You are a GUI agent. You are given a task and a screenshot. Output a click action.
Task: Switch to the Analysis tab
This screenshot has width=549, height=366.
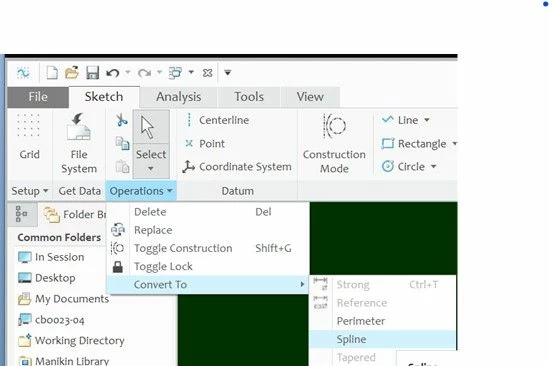179,97
